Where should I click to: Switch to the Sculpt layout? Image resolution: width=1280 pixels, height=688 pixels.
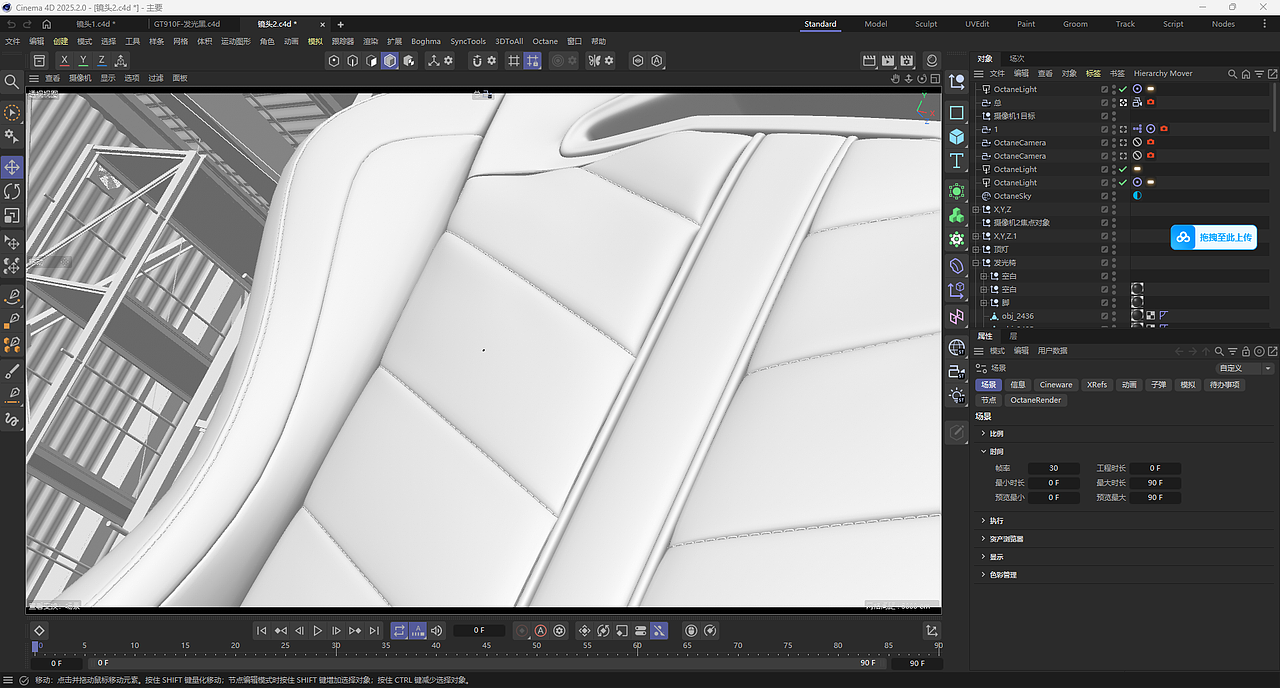pyautogui.click(x=926, y=24)
